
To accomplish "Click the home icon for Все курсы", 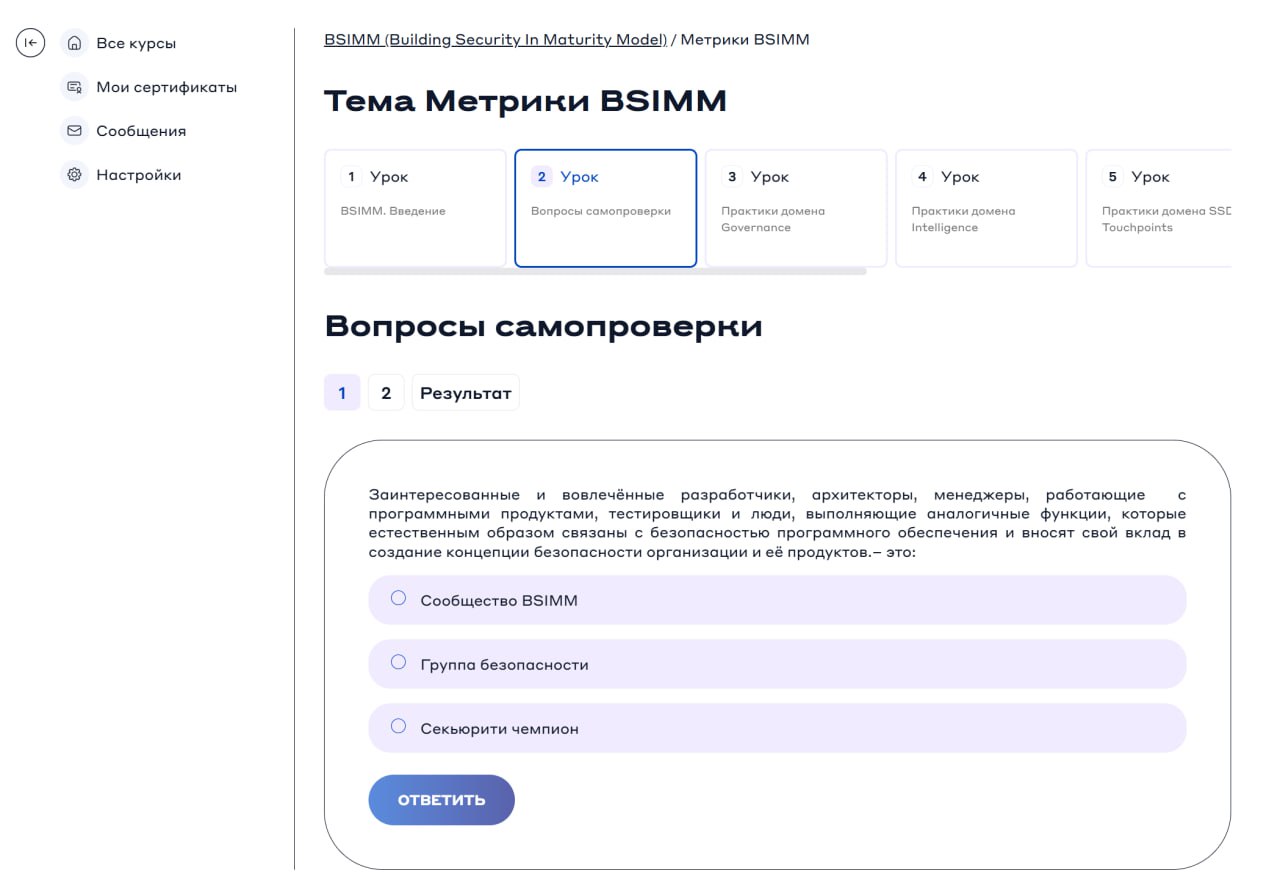I will (x=74, y=43).
